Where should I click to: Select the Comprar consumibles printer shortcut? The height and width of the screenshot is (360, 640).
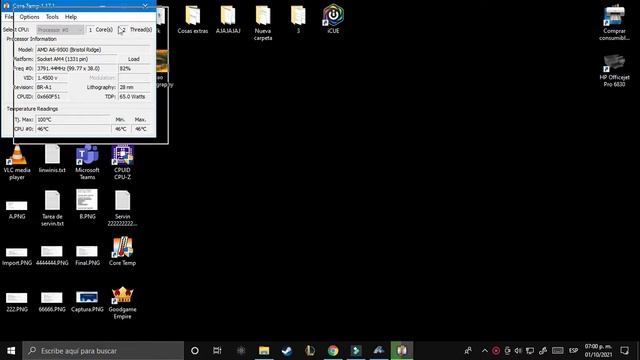coord(614,23)
